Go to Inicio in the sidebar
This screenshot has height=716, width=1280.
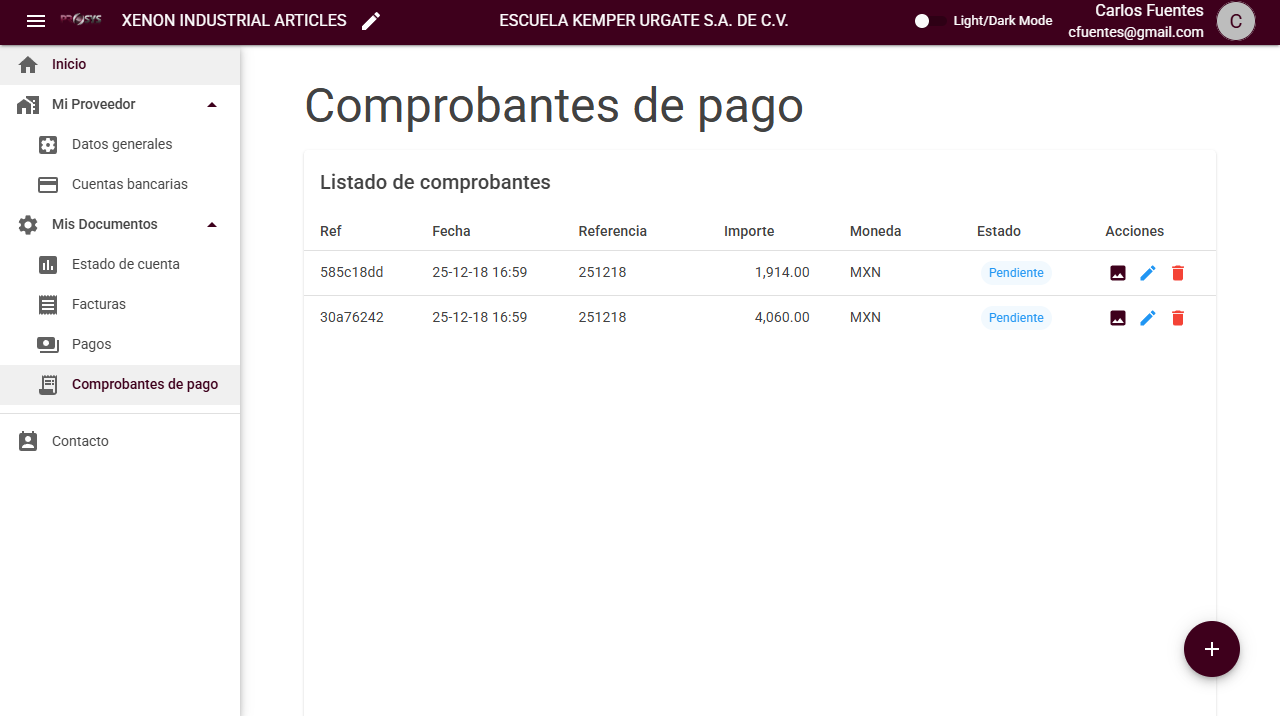click(69, 64)
